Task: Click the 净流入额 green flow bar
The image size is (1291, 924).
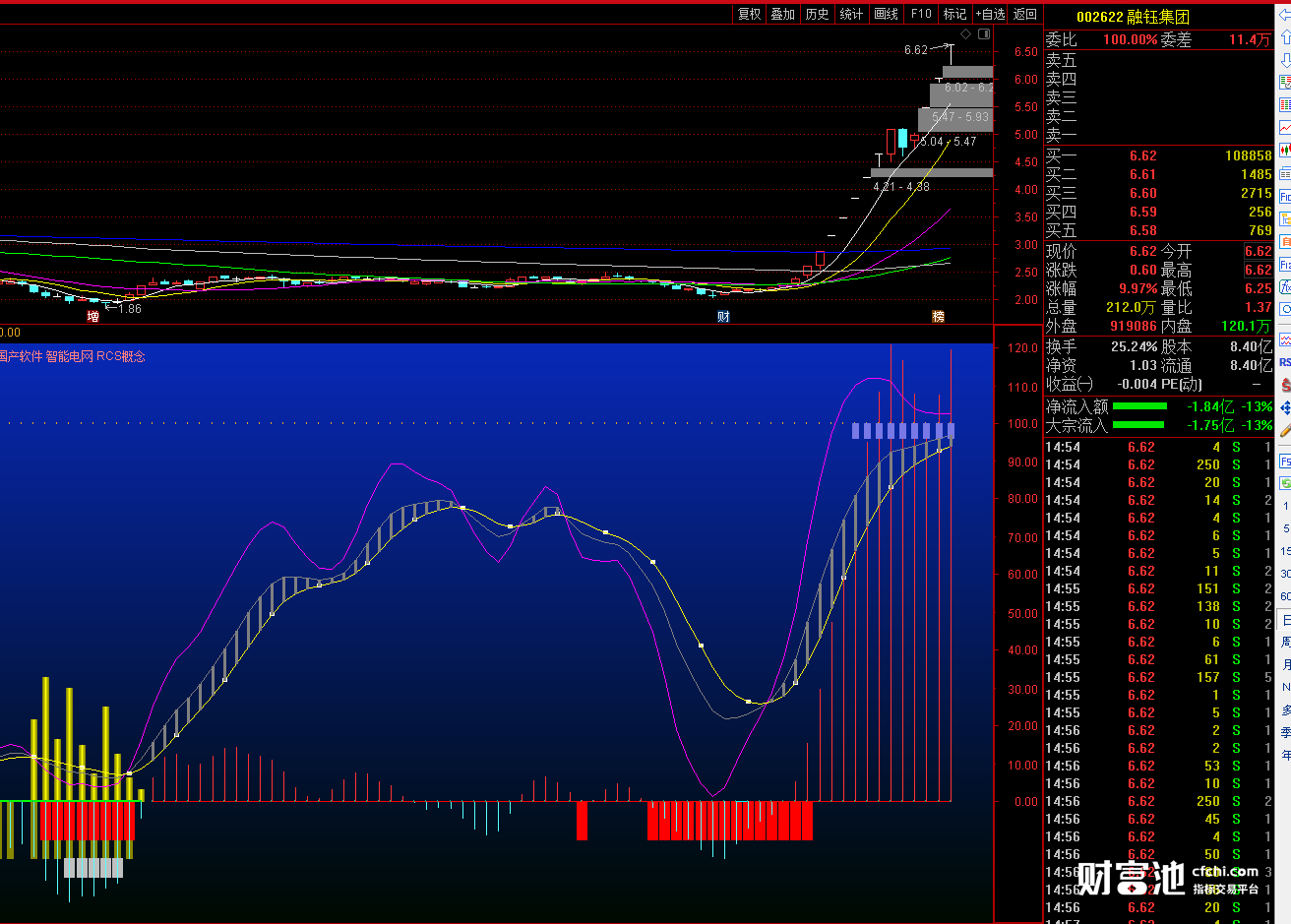Action: tap(1139, 406)
